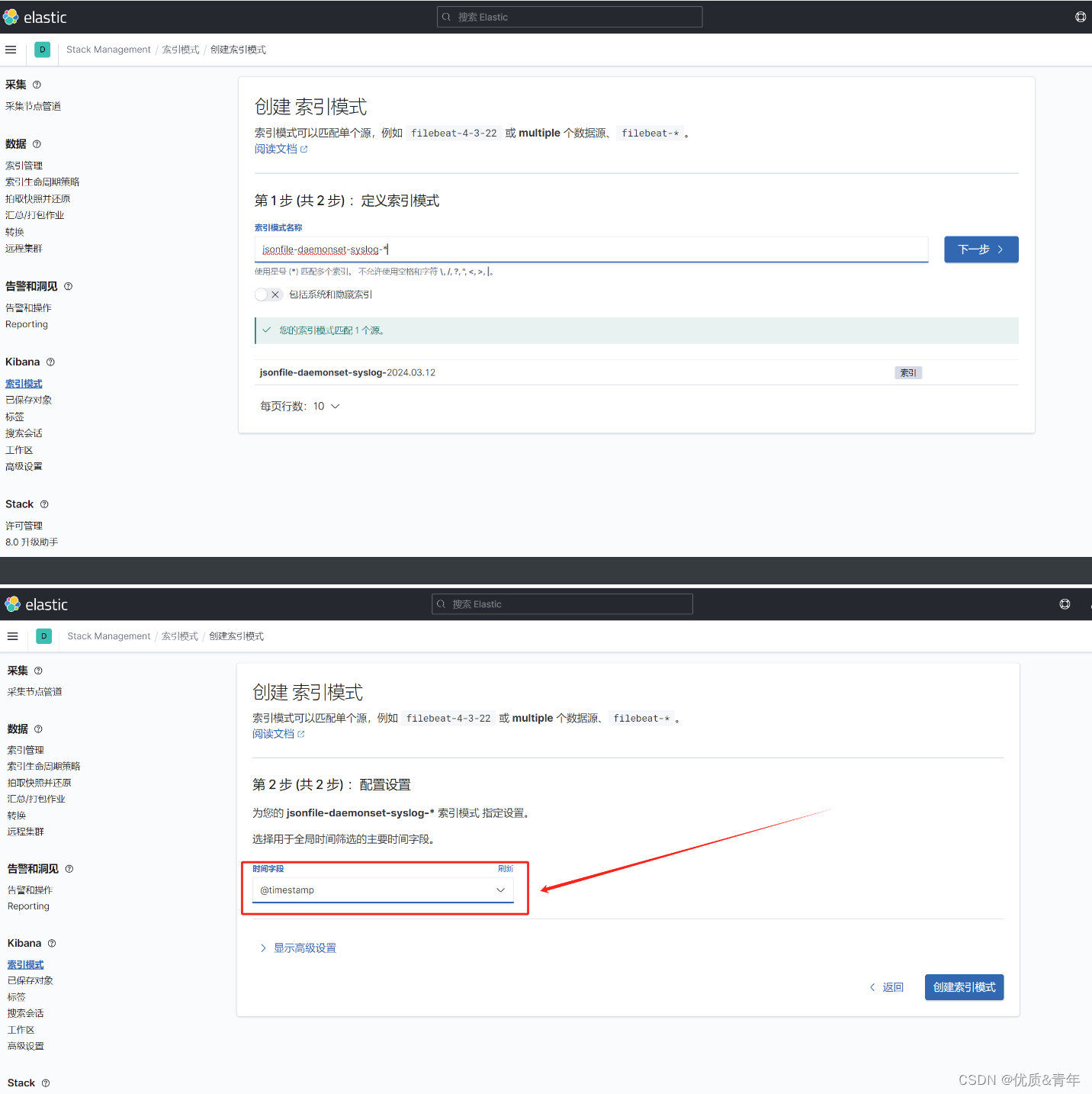Click the help icon next to 告警和洞见 in bottom sidebar
Image resolution: width=1092 pixels, height=1094 pixels.
coord(69,869)
